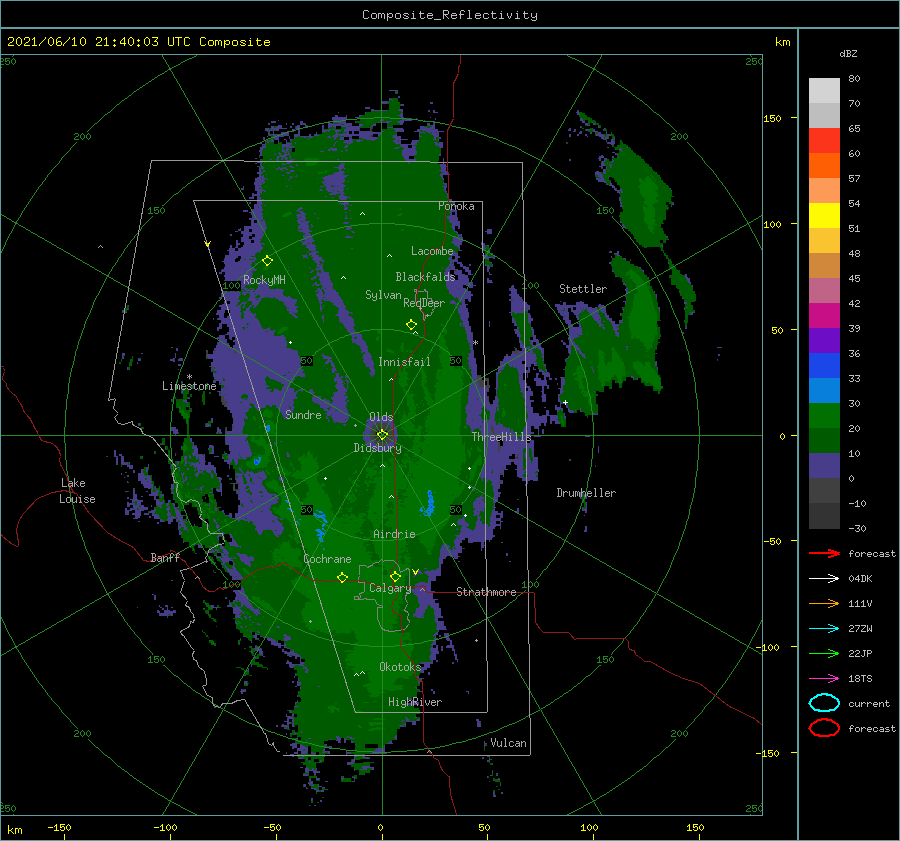Screen dimensions: 900x841
Task: Click the red forecast ellipse icon
Action: coord(824,728)
